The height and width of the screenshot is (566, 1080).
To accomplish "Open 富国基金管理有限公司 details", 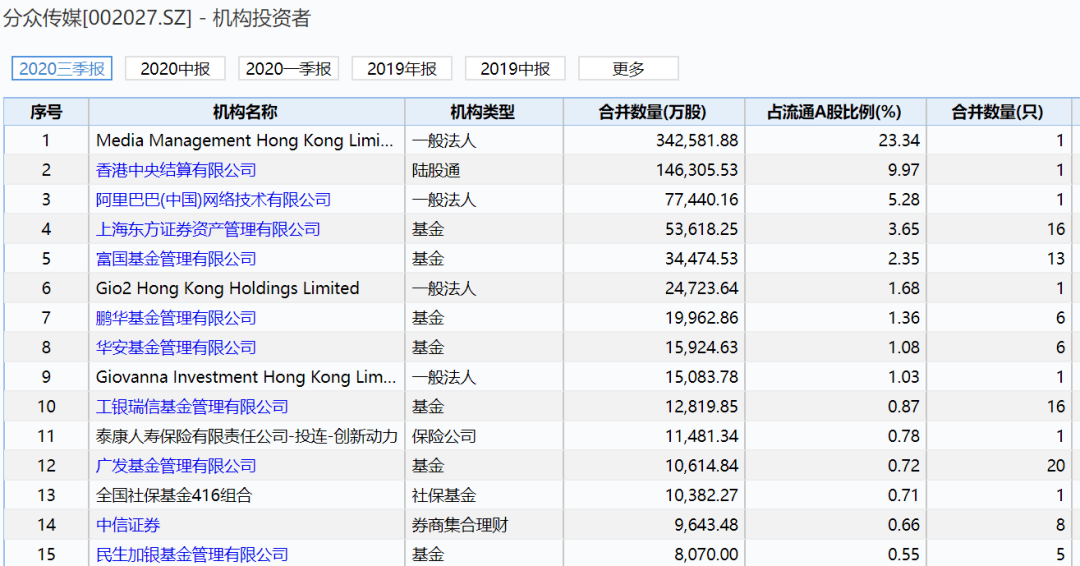I will [176, 259].
